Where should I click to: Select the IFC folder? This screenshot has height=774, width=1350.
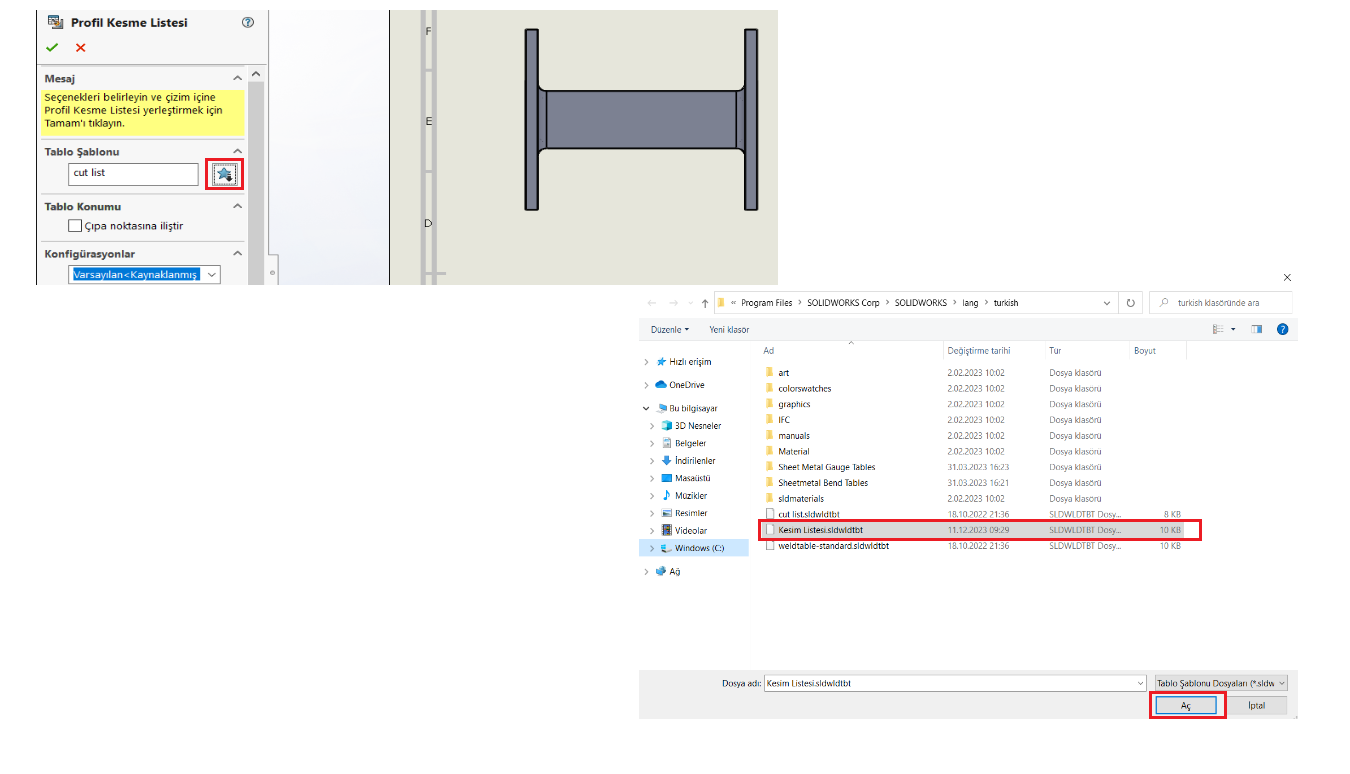point(784,420)
